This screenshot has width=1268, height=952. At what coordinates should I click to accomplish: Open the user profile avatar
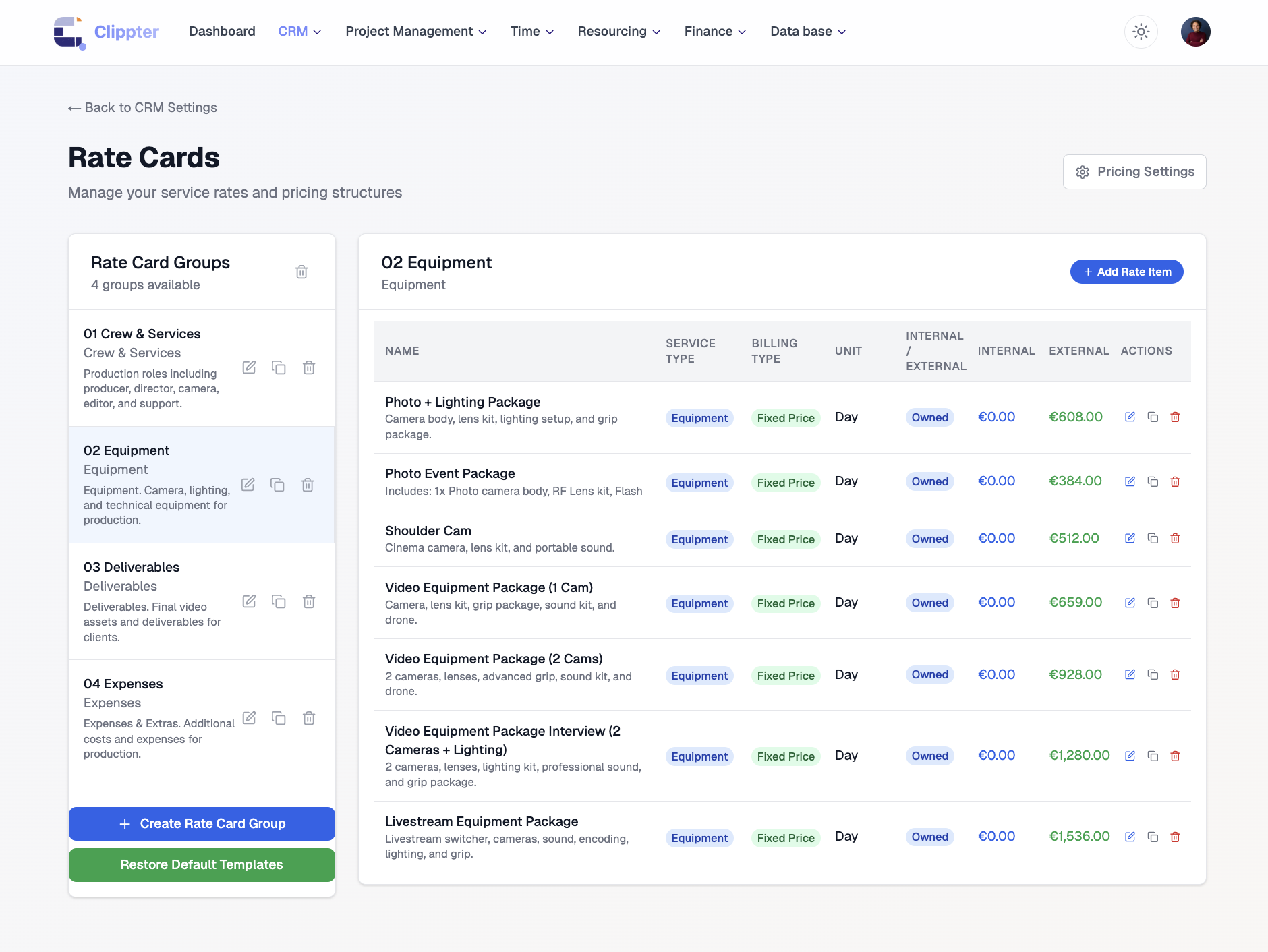point(1195,32)
